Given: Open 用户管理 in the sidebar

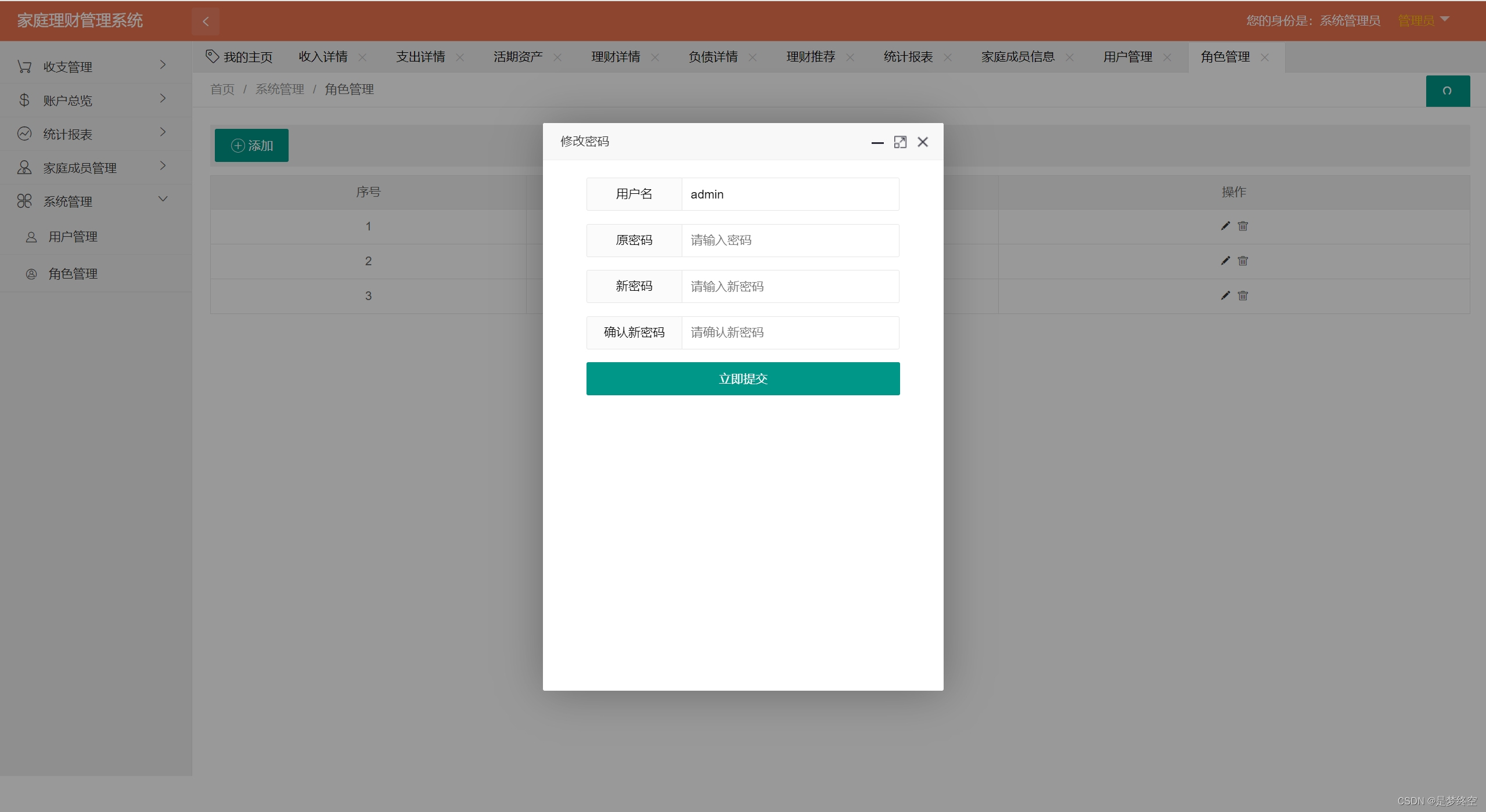Looking at the screenshot, I should (x=96, y=237).
